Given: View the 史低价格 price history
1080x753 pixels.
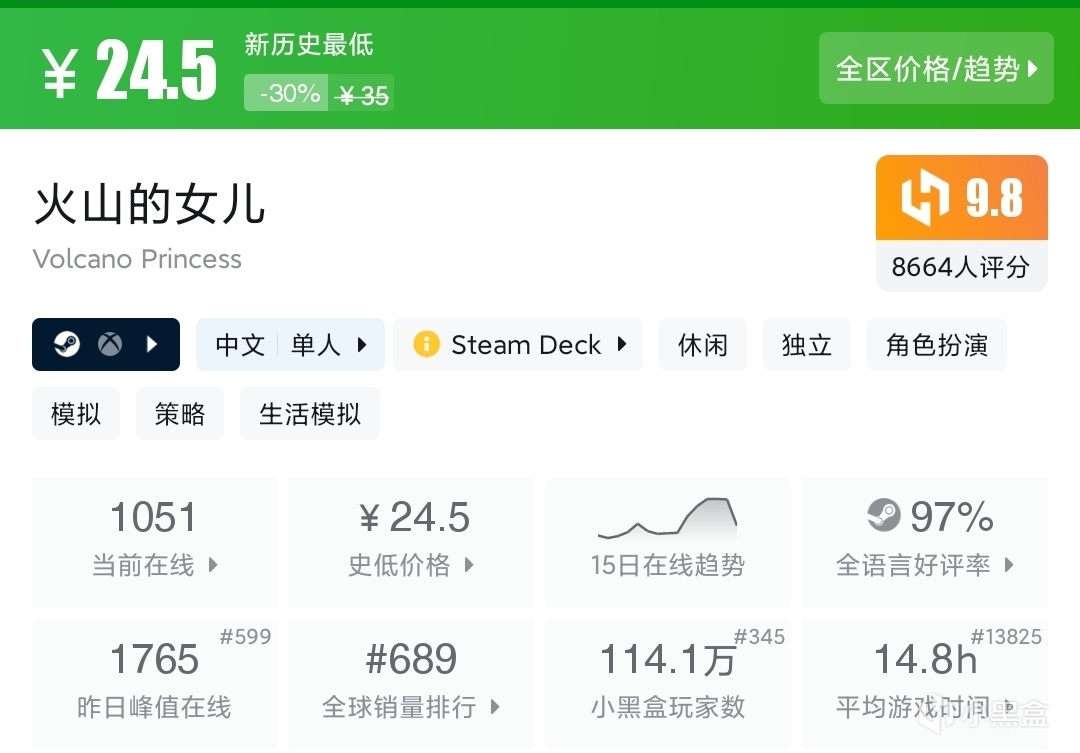Looking at the screenshot, I should (410, 542).
